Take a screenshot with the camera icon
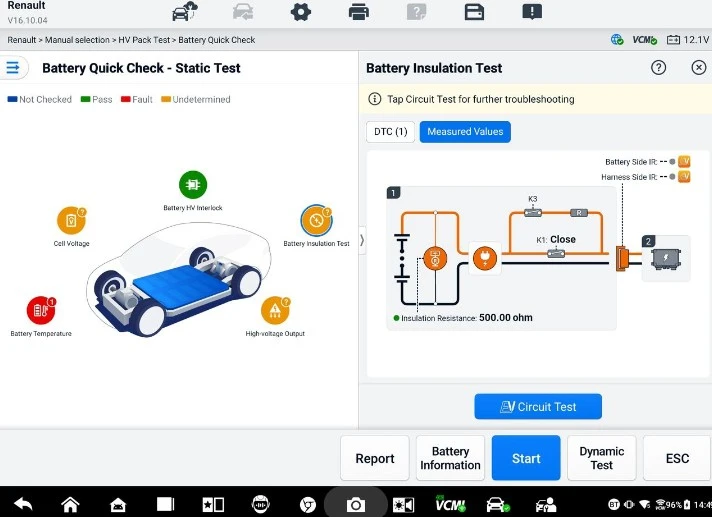This screenshot has width=712, height=517. coord(356,505)
